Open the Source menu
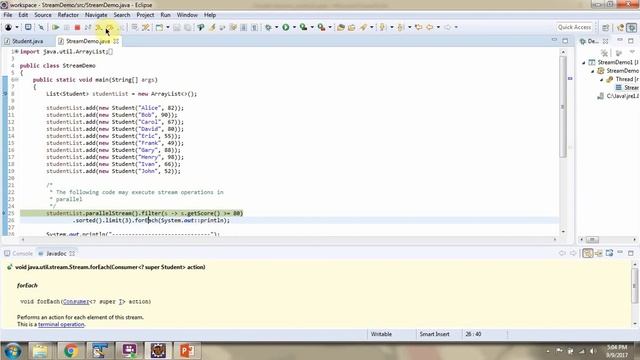Image resolution: width=640 pixels, height=360 pixels. (43, 15)
